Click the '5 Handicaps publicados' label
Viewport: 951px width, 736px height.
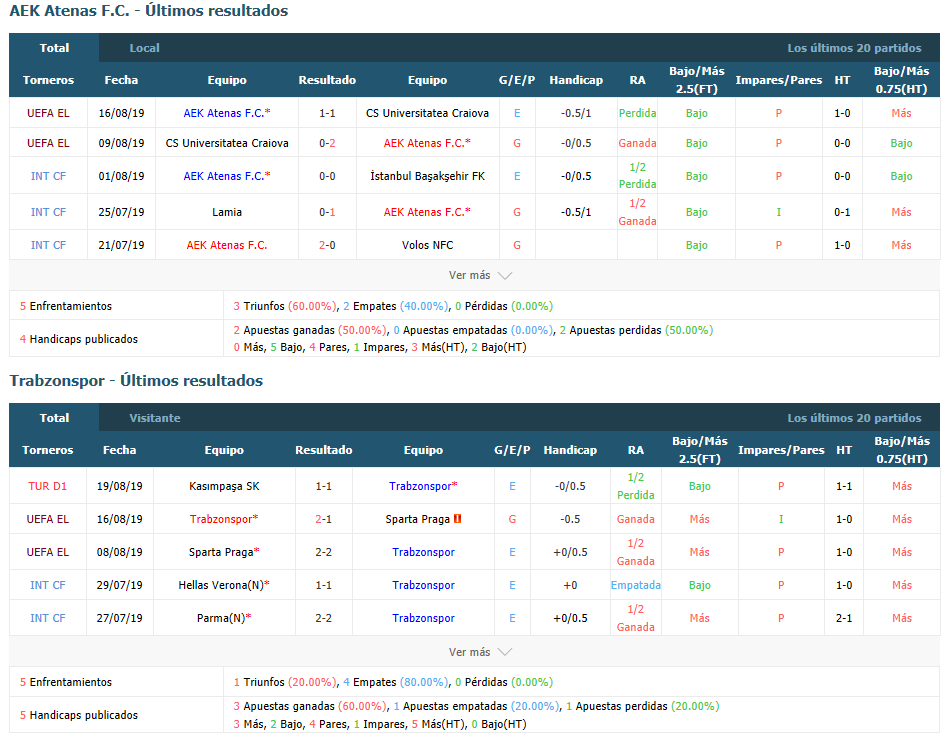click(79, 715)
